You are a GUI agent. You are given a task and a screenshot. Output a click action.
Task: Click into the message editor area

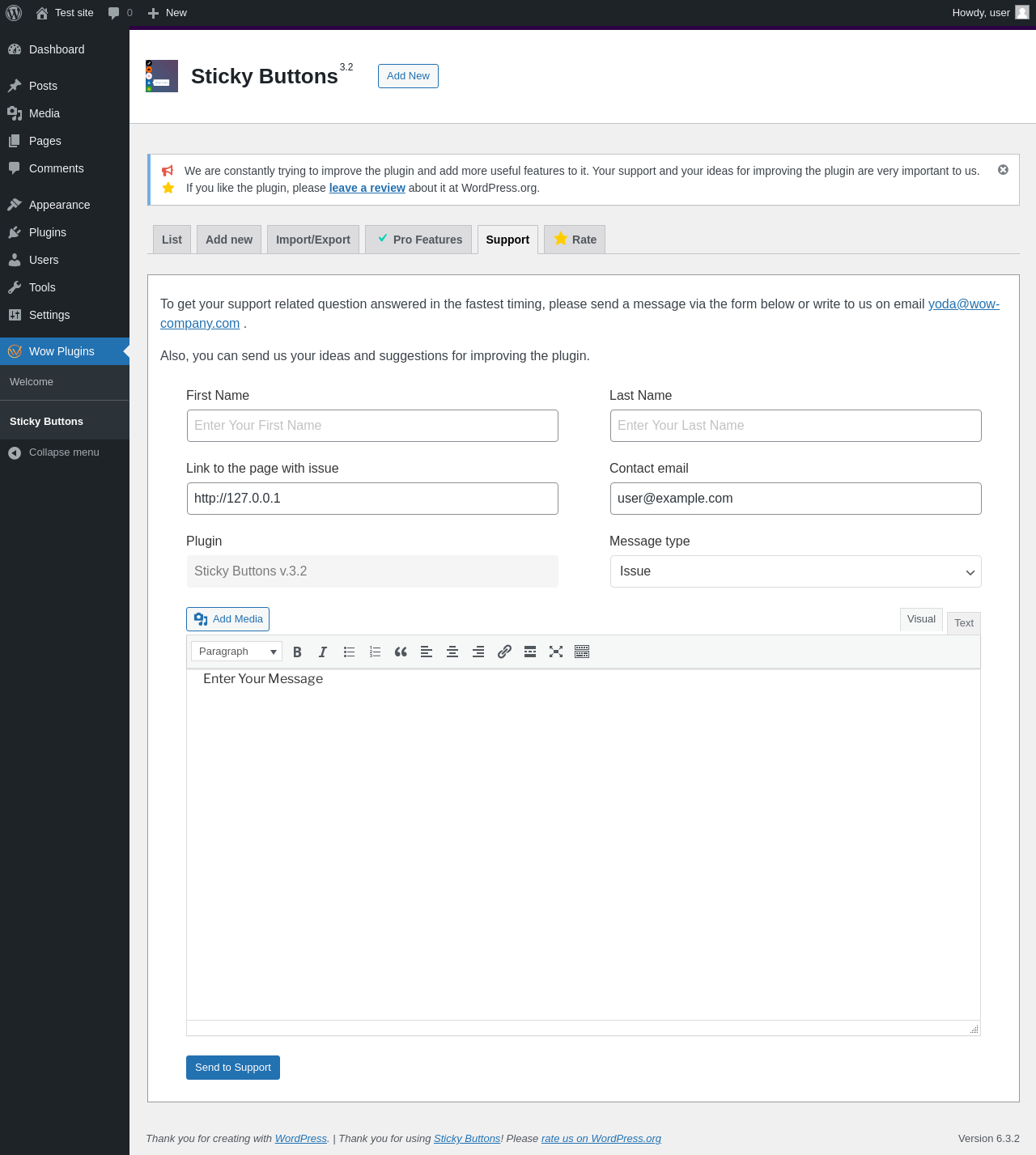584,844
